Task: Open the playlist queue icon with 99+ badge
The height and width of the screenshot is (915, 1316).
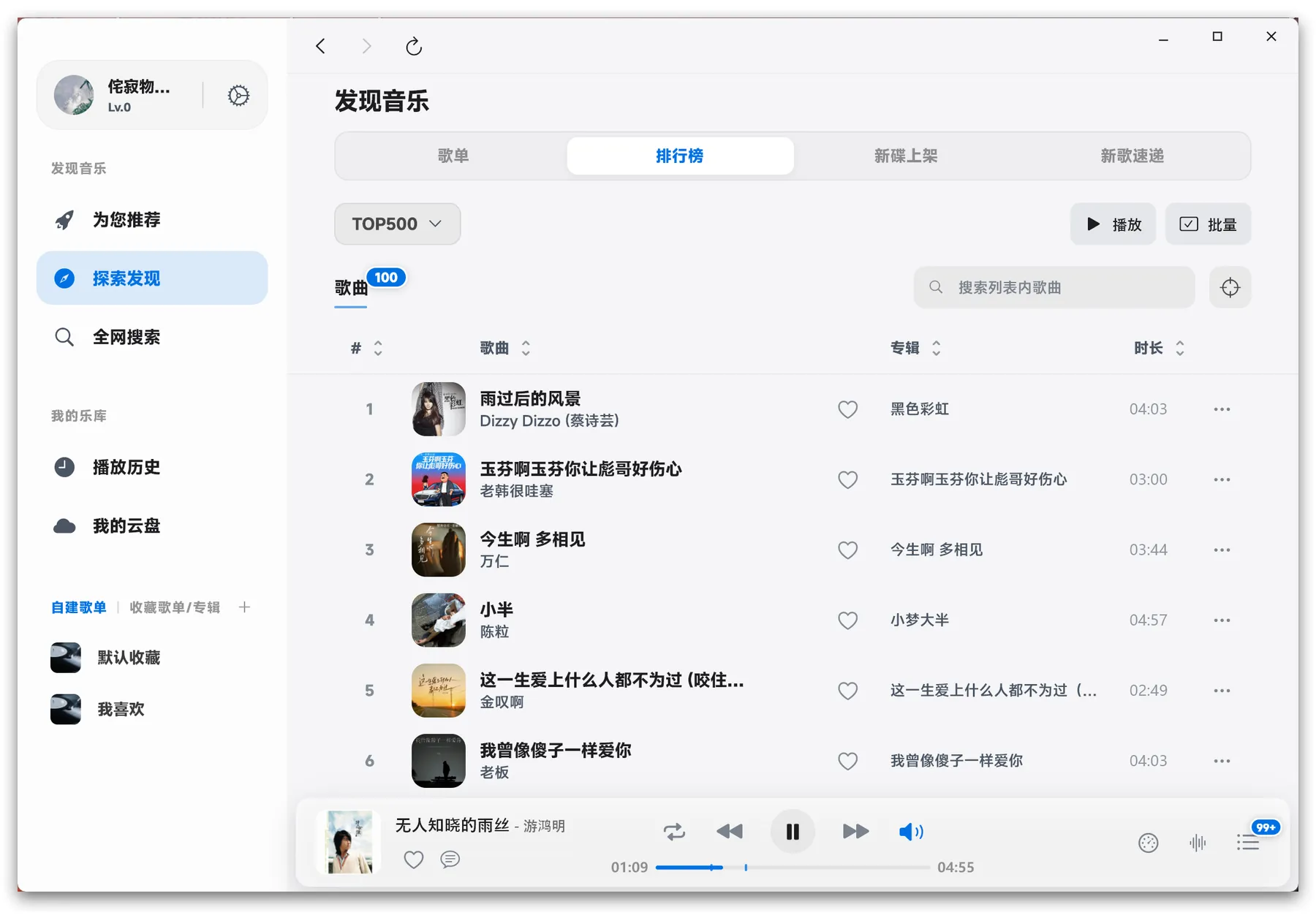Action: pyautogui.click(x=1248, y=843)
